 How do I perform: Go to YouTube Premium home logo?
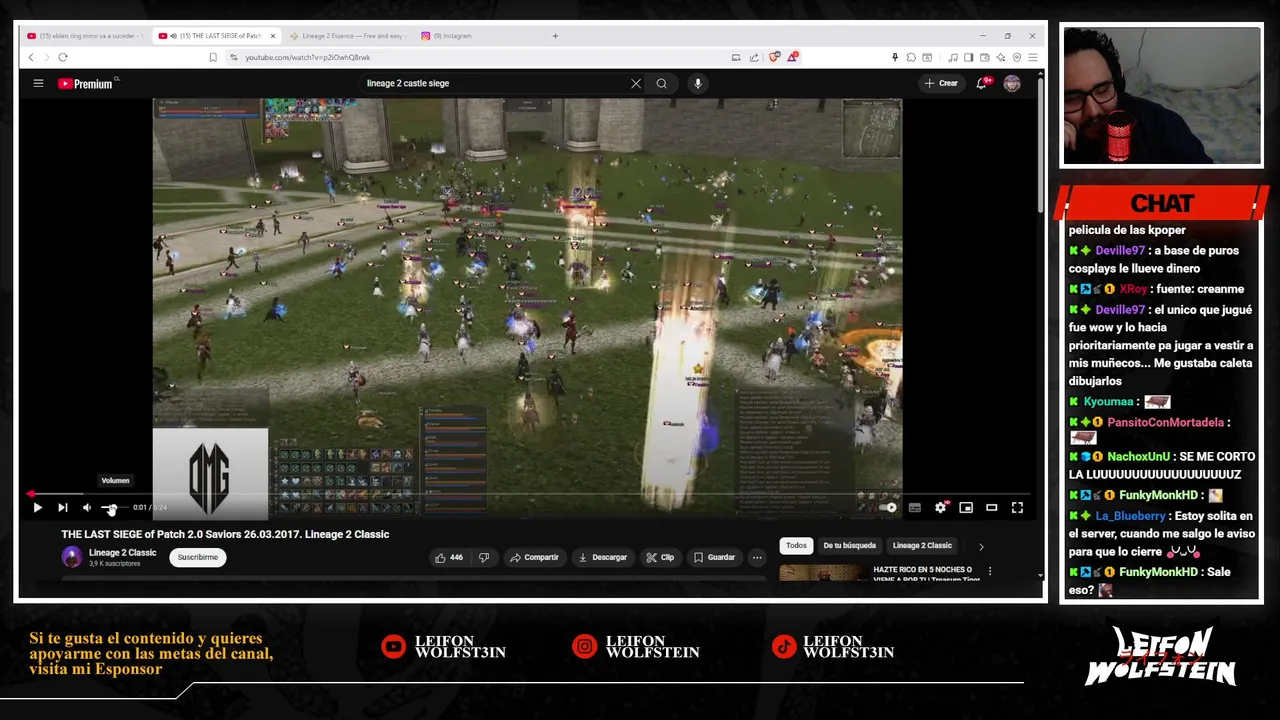click(x=85, y=83)
